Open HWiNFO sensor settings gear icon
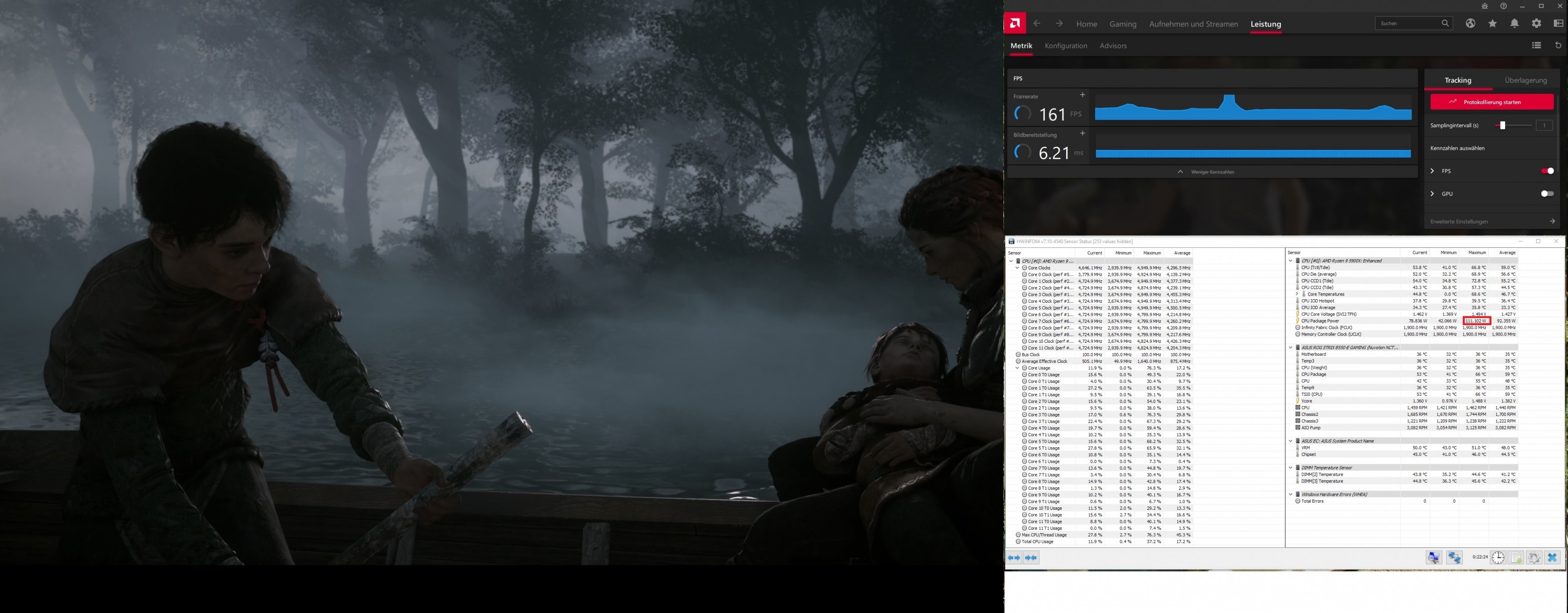The image size is (1568, 613). point(1534,557)
